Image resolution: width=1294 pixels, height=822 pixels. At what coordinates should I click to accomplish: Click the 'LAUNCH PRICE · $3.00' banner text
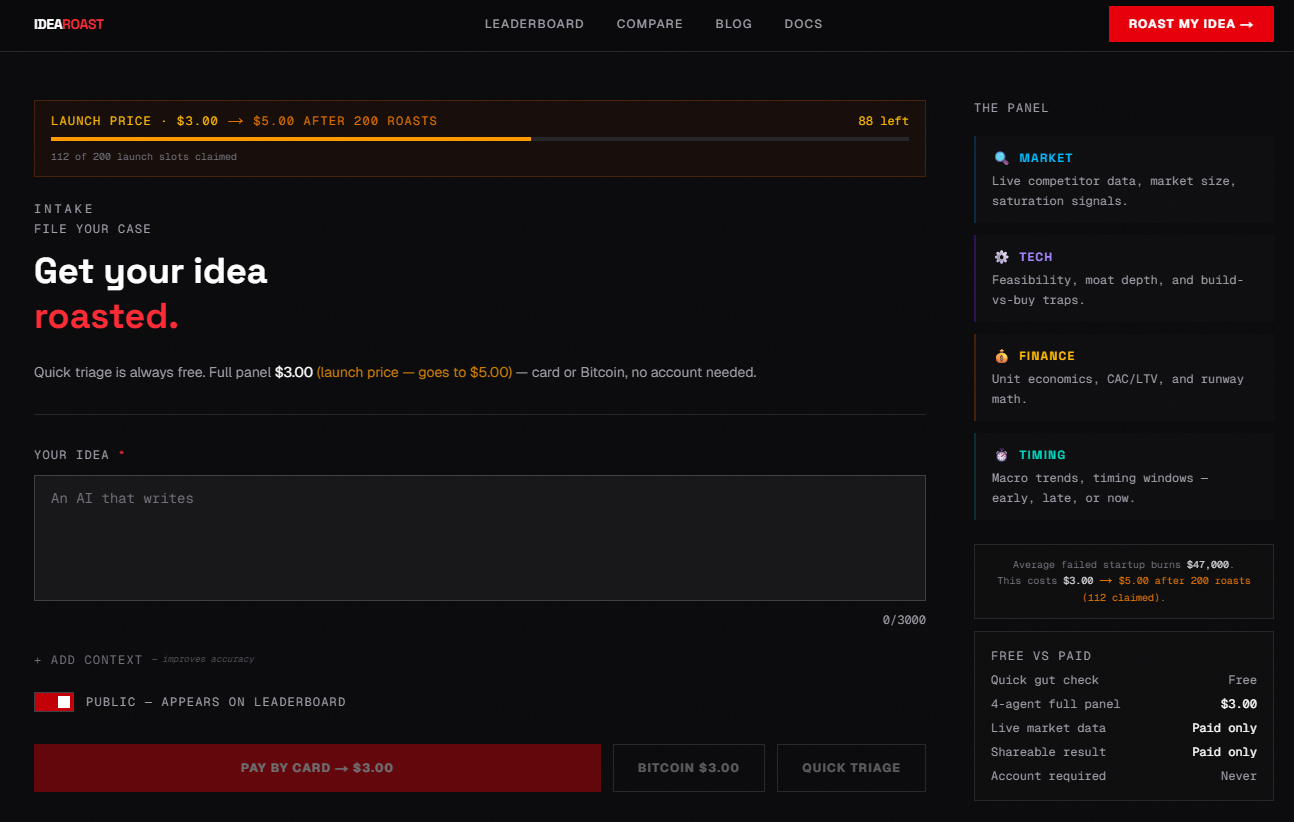134,121
